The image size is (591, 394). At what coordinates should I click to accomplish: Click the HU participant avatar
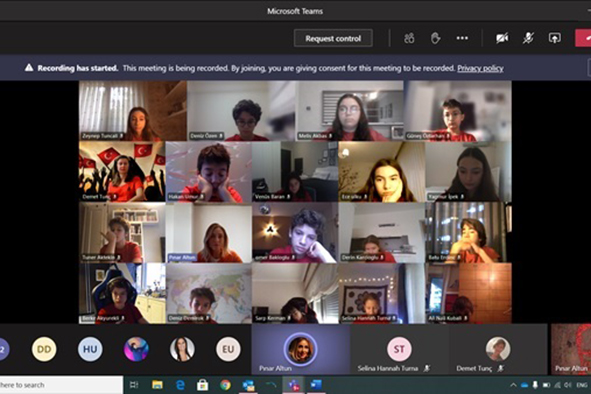pyautogui.click(x=90, y=349)
